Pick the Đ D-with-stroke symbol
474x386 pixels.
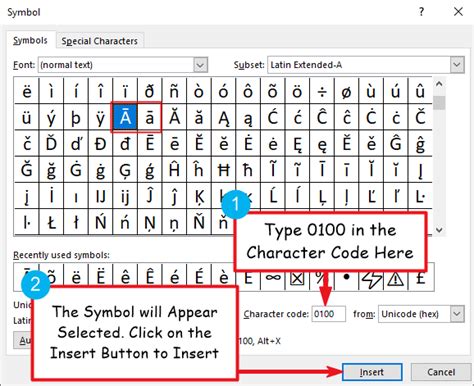101,143
